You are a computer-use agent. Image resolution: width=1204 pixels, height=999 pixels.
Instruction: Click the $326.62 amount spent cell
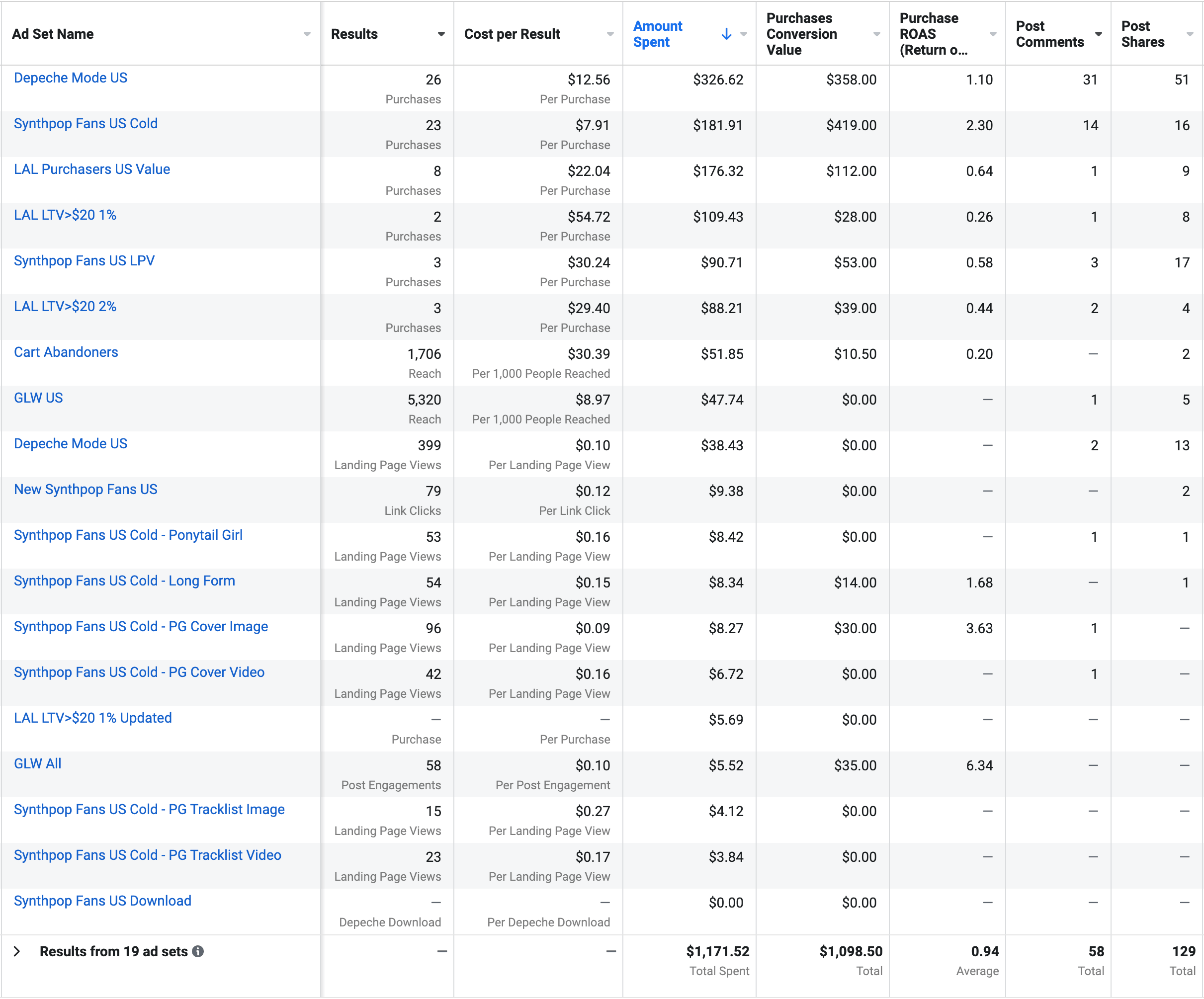click(718, 80)
